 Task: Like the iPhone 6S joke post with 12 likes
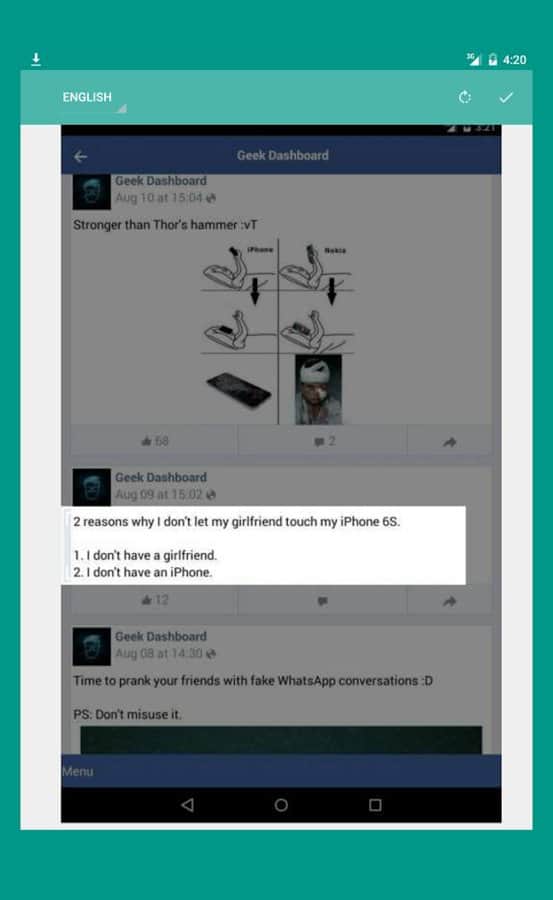point(154,600)
